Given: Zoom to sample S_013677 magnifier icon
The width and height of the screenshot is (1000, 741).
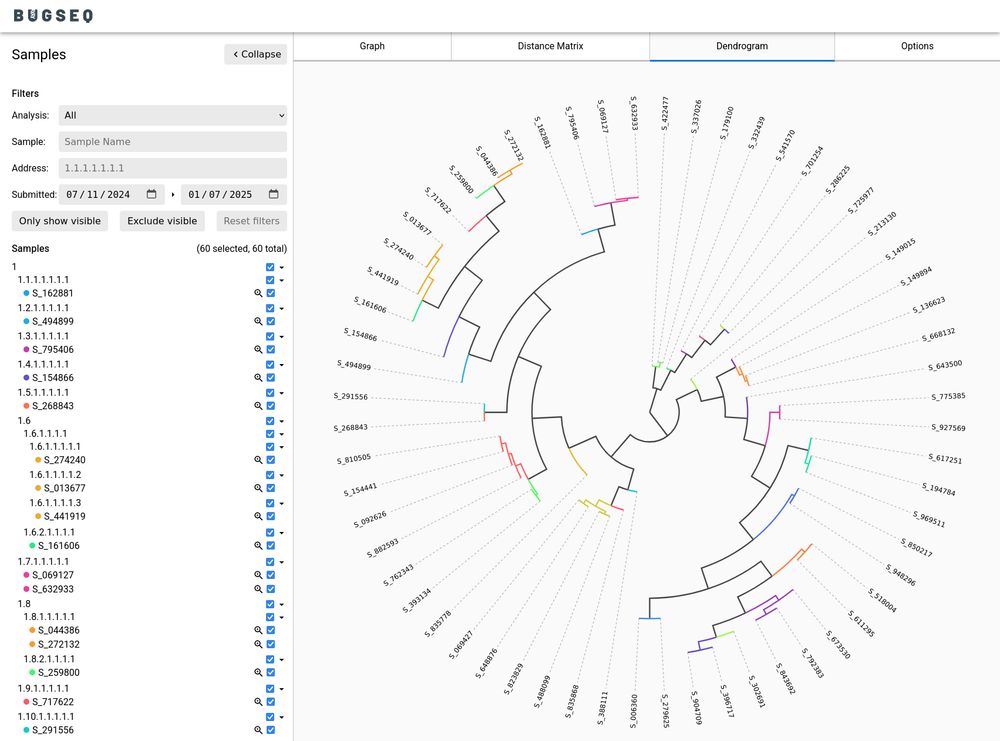Looking at the screenshot, I should click(x=258, y=488).
